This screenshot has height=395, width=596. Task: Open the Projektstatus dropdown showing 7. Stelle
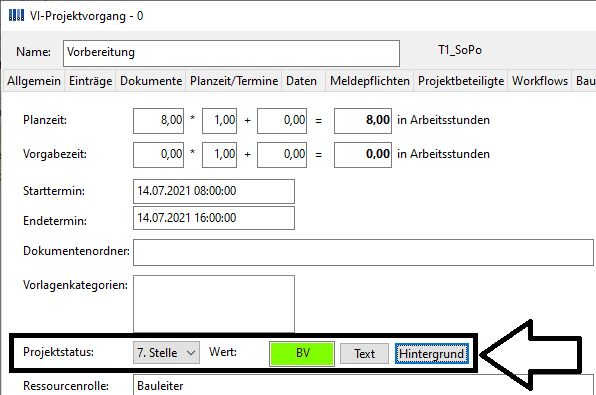166,353
